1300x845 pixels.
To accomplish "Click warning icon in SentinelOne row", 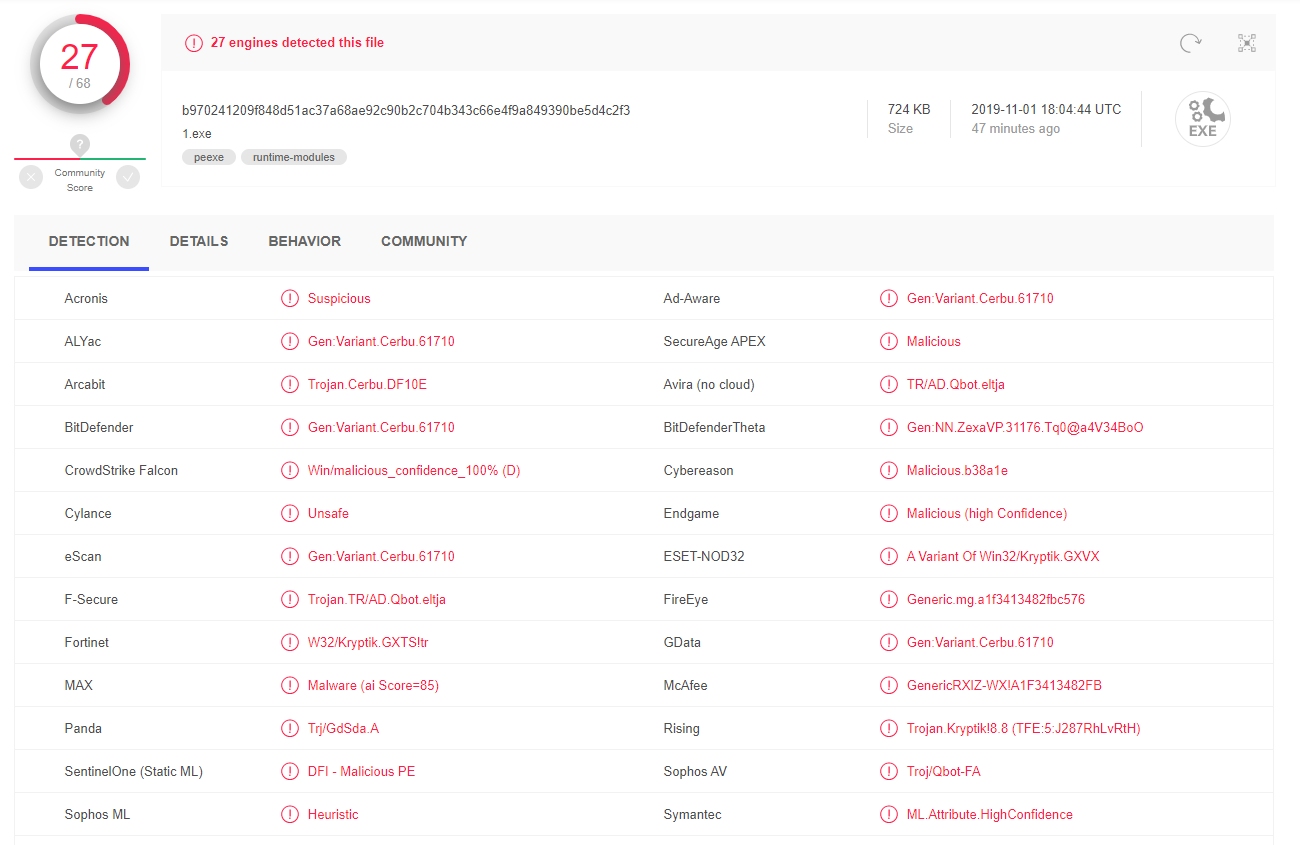I will coord(290,771).
